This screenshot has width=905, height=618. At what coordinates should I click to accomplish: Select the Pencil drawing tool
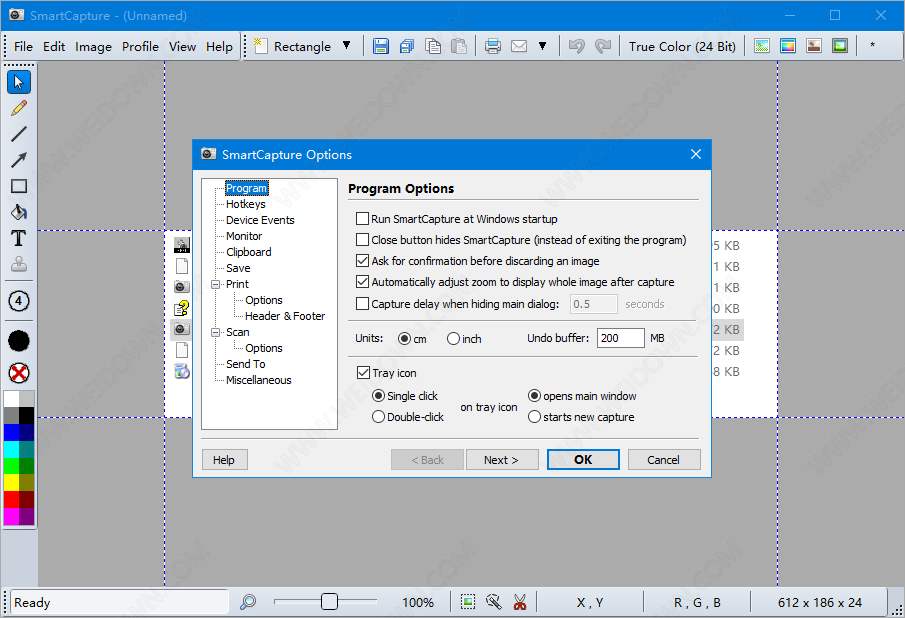tap(19, 108)
